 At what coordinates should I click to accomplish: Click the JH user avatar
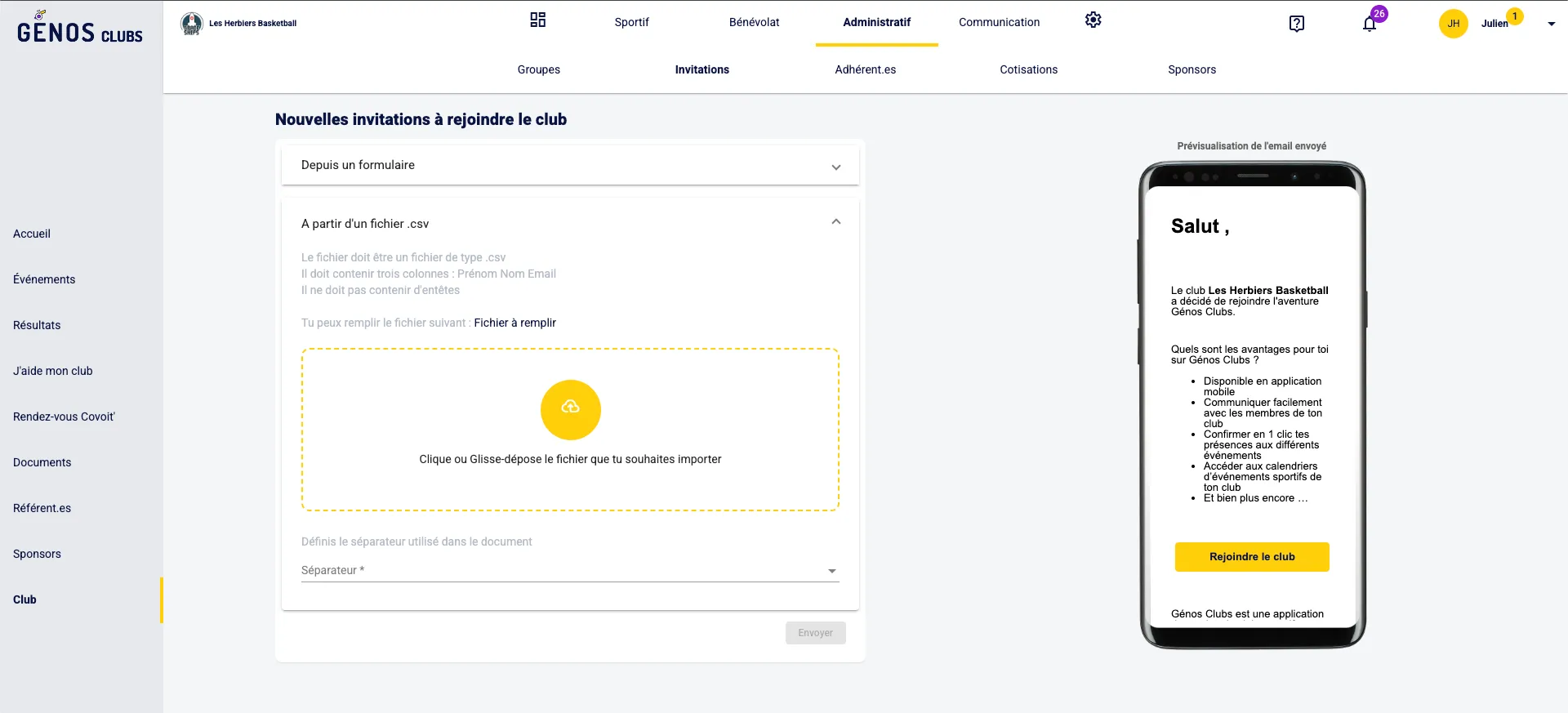coord(1454,24)
